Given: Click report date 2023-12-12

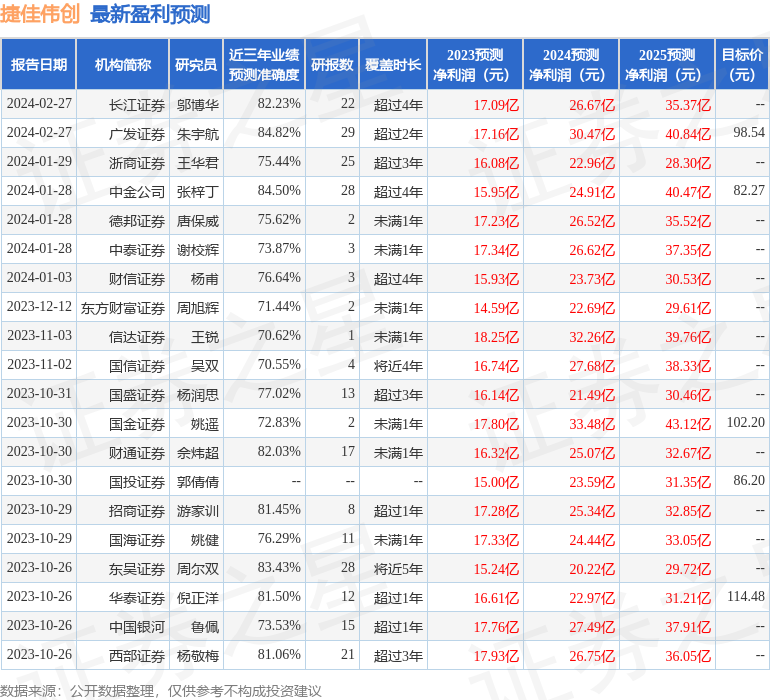Looking at the screenshot, I should tap(39, 306).
